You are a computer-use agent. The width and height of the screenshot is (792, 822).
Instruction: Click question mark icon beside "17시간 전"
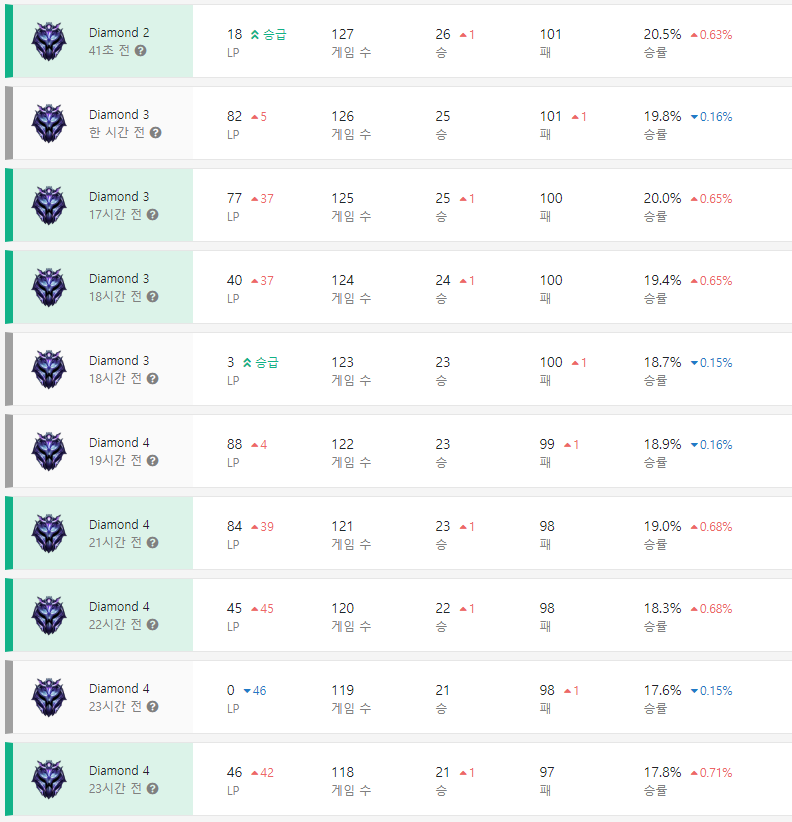click(x=152, y=214)
